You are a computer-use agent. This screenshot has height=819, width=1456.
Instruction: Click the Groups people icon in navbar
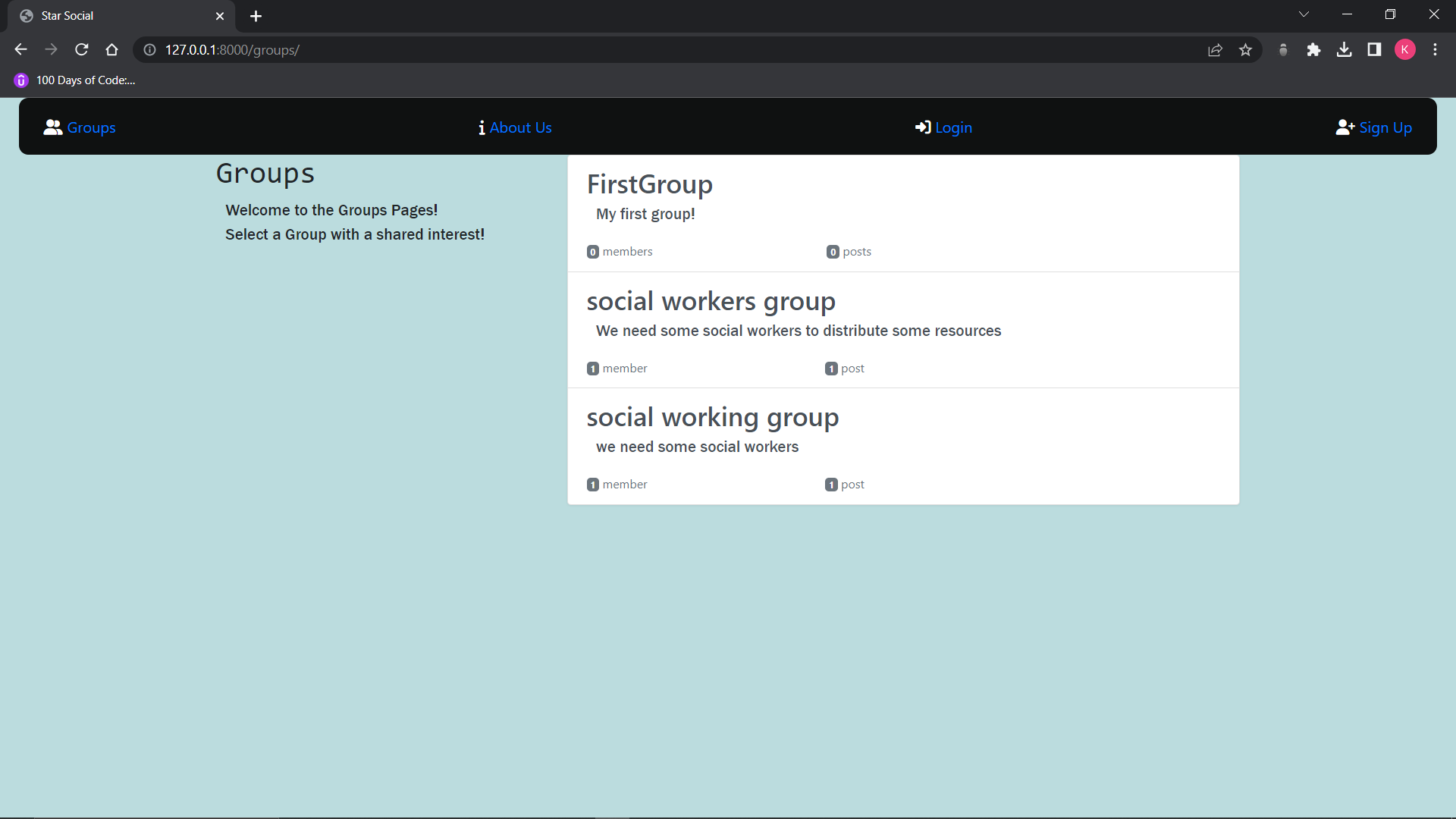[52, 127]
